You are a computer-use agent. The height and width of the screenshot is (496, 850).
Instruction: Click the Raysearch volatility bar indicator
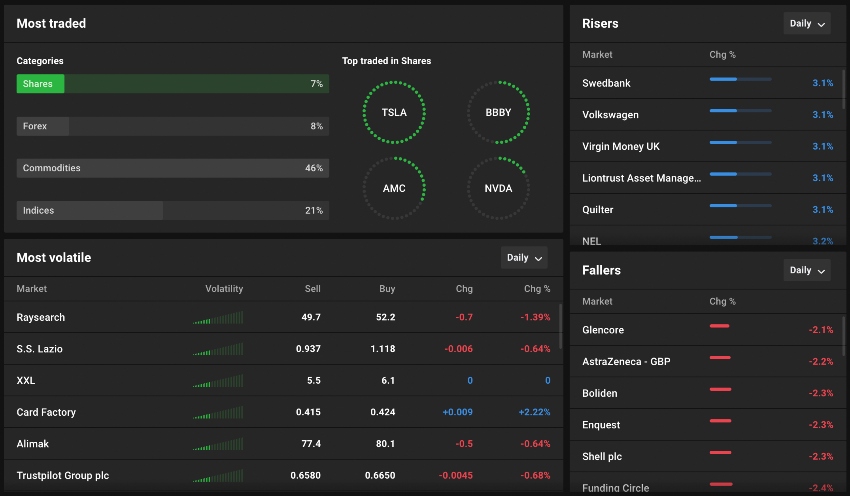click(218, 318)
